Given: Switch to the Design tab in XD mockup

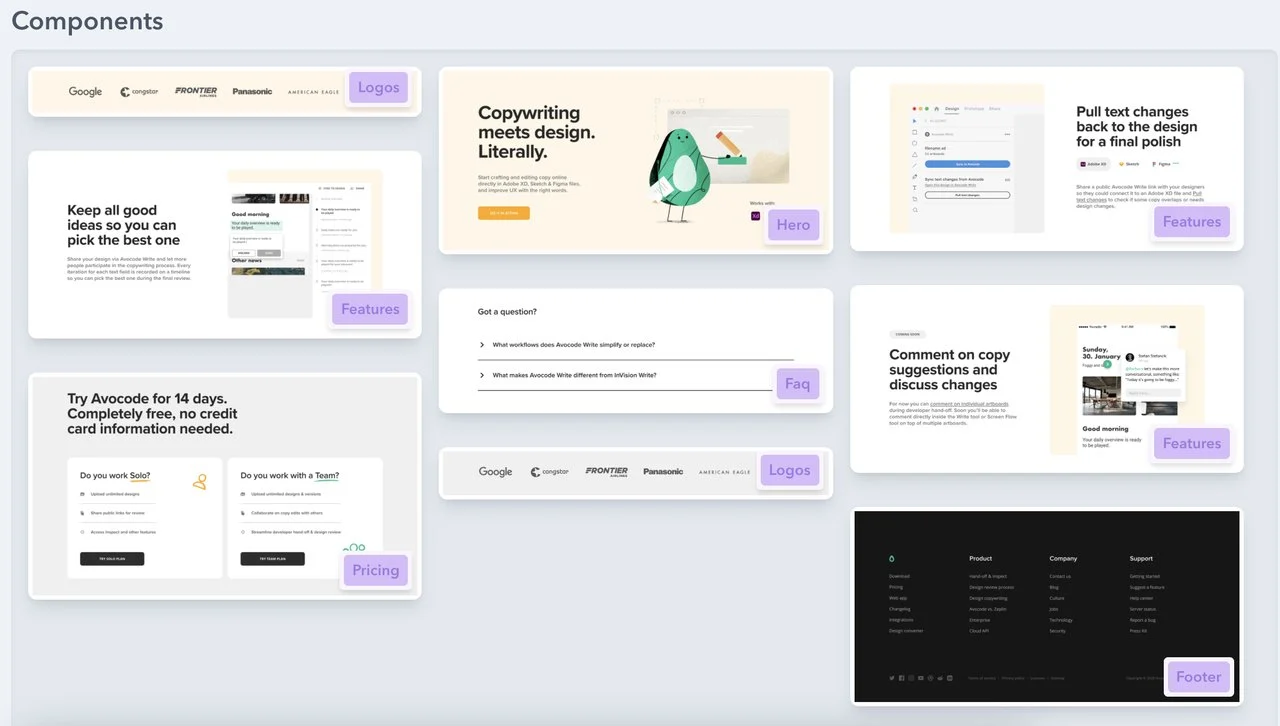Looking at the screenshot, I should 952,108.
